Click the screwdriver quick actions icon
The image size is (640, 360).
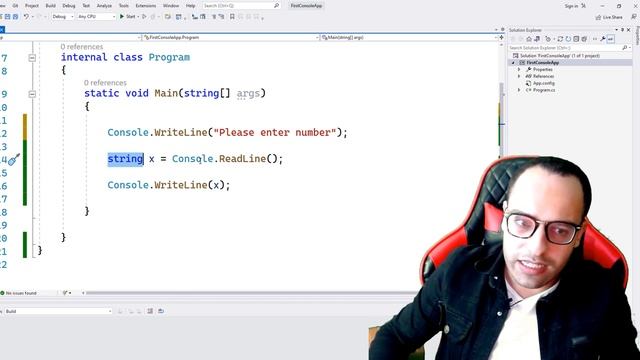pos(14,159)
